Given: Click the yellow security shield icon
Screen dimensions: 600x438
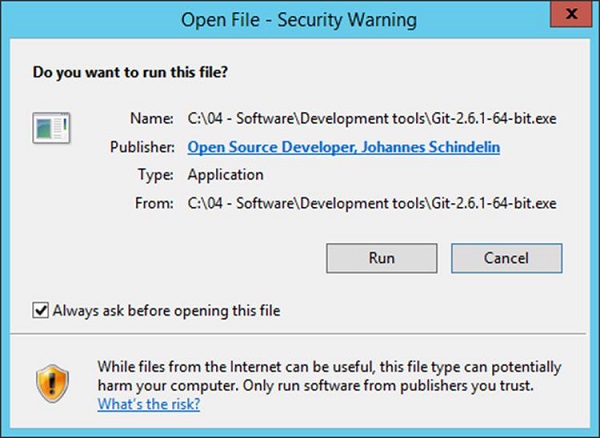Looking at the screenshot, I should [50, 383].
